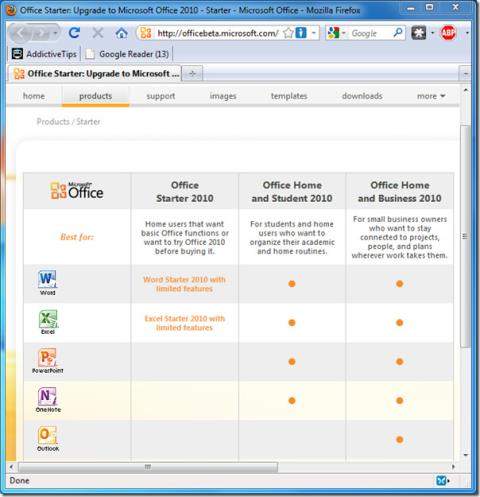Click the Firefox logo in the title bar
This screenshot has width=480, height=497.
11,10
